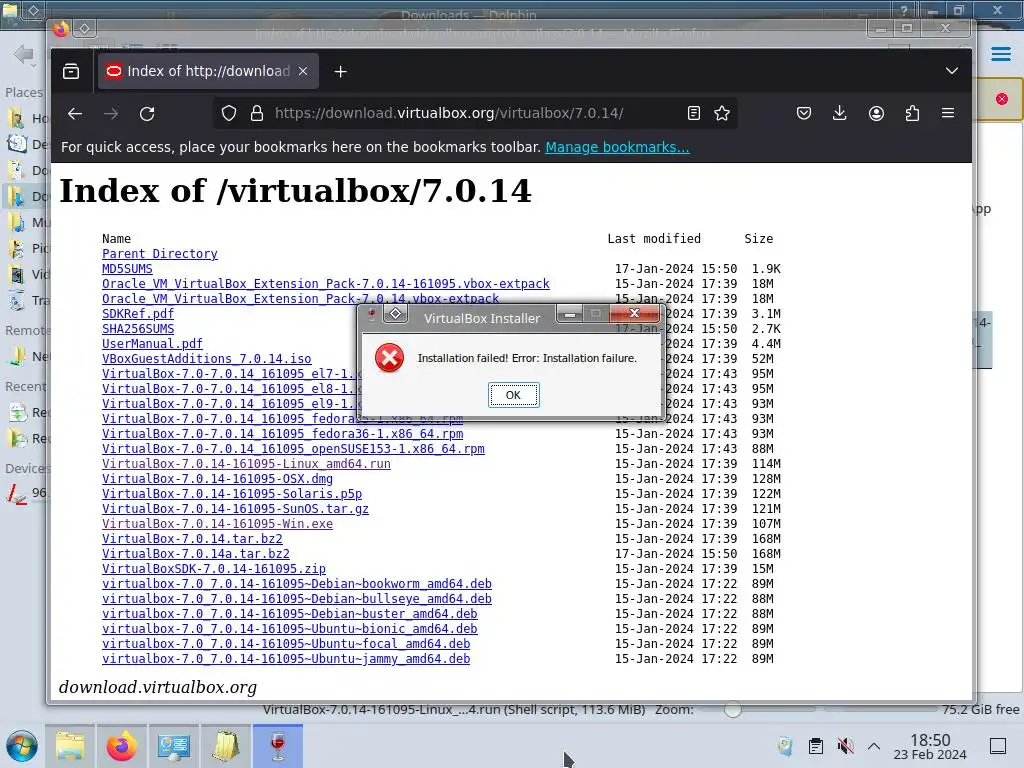The image size is (1024, 768).
Task: Expand hidden system tray icons arrow
Action: click(x=874, y=746)
